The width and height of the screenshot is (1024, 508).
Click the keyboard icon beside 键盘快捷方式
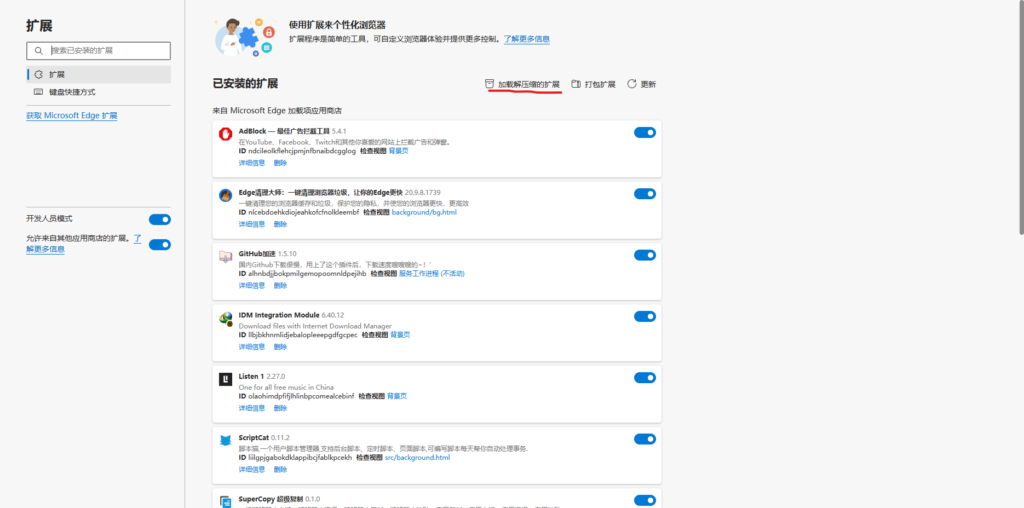pos(38,92)
